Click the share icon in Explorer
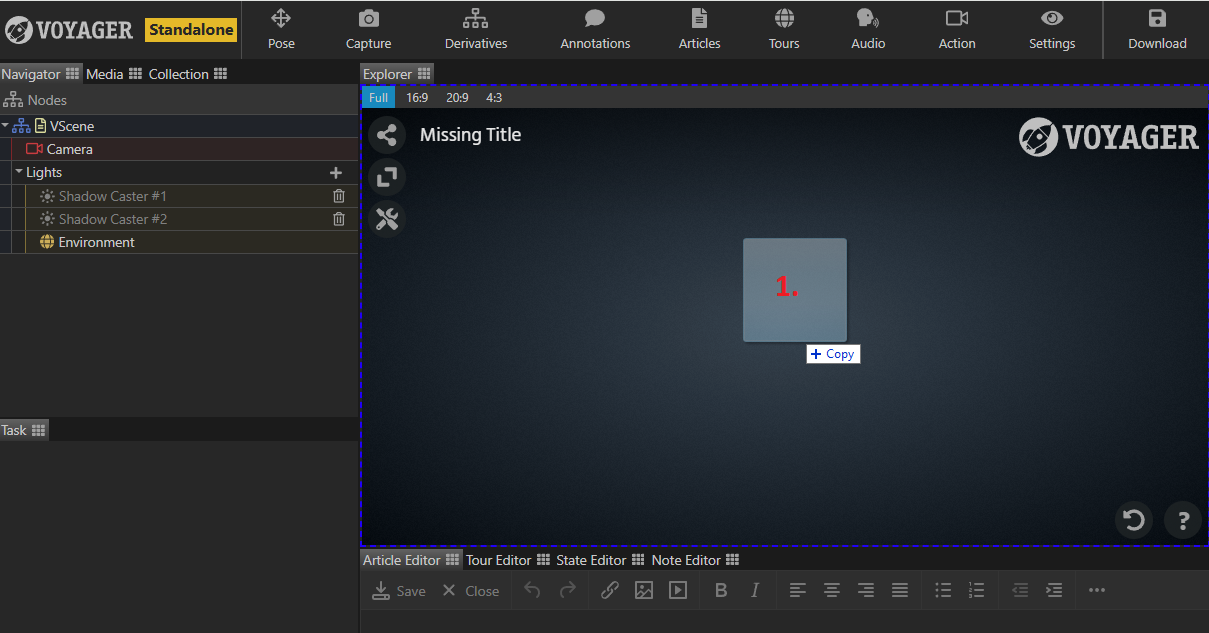1209x633 pixels. pyautogui.click(x=387, y=135)
